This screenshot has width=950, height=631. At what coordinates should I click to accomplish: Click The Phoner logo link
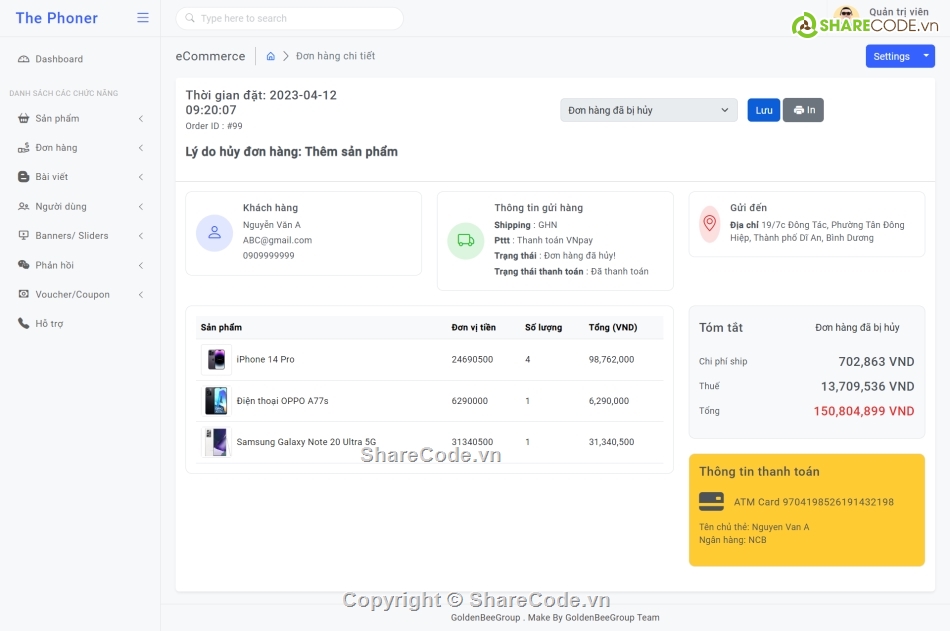(x=56, y=18)
